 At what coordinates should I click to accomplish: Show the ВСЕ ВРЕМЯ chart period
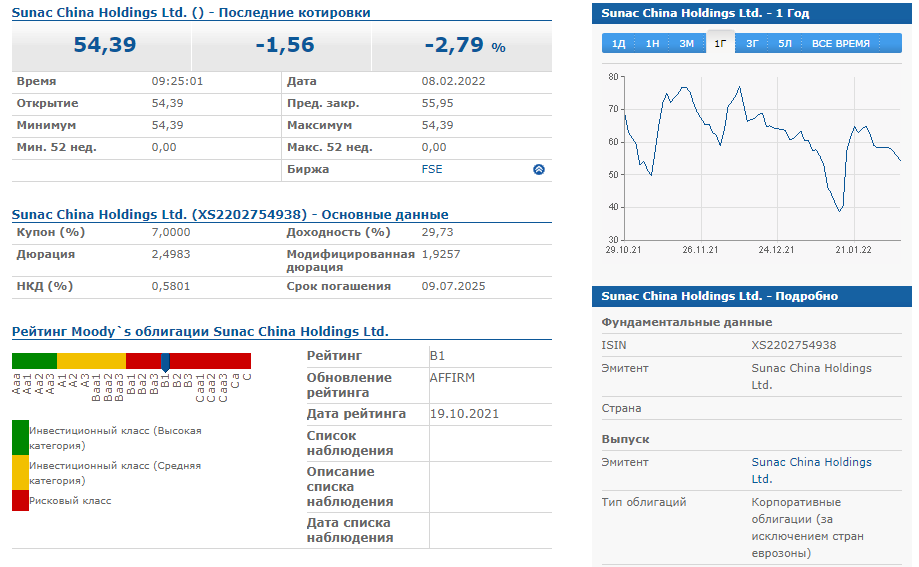coord(840,43)
